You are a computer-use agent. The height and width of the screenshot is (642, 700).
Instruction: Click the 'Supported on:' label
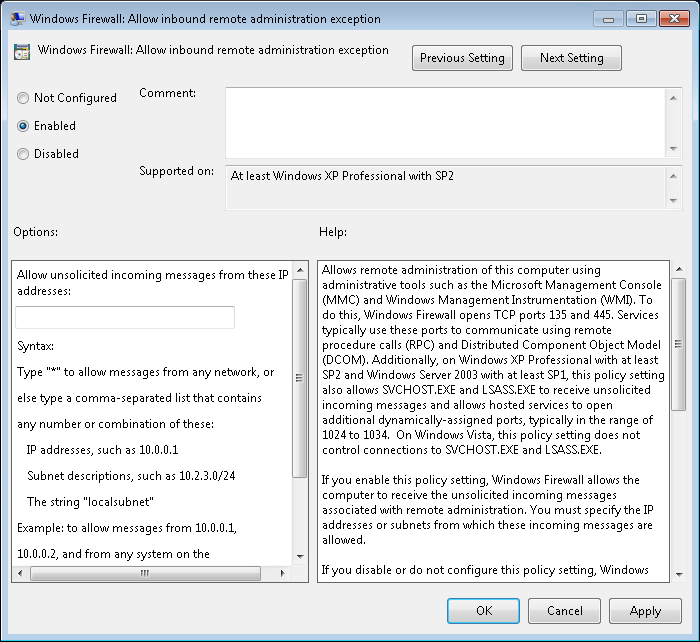(x=176, y=171)
